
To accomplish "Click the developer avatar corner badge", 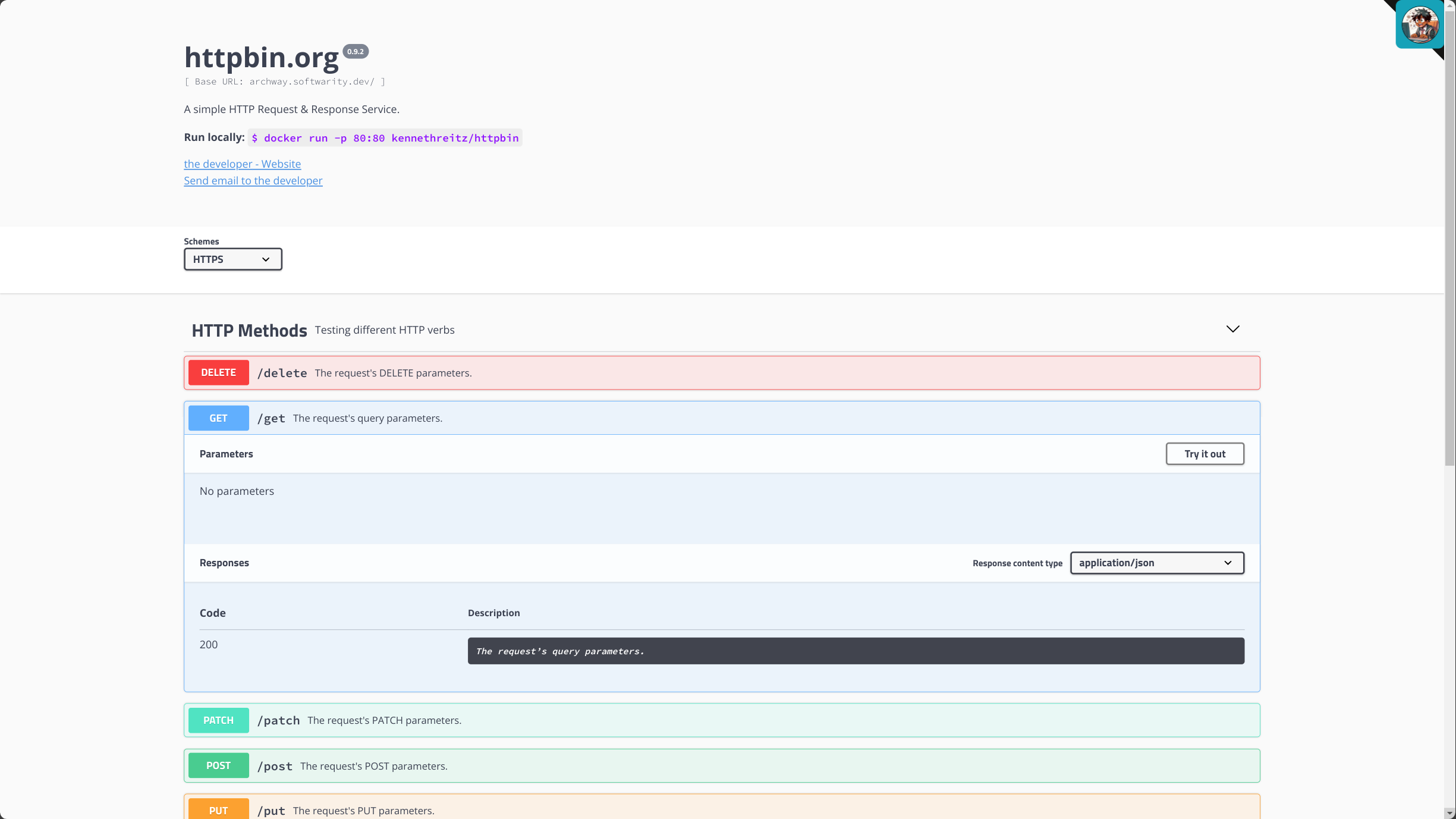I will [1420, 24].
